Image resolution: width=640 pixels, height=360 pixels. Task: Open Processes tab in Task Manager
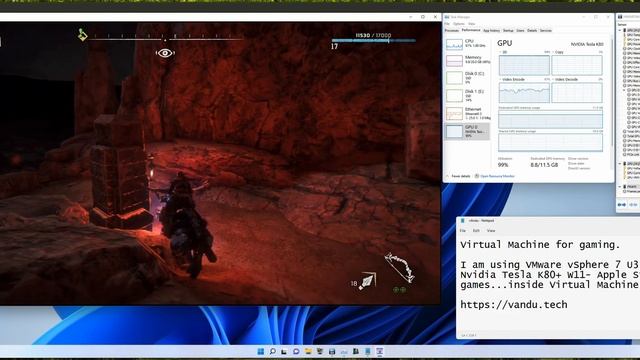click(452, 31)
